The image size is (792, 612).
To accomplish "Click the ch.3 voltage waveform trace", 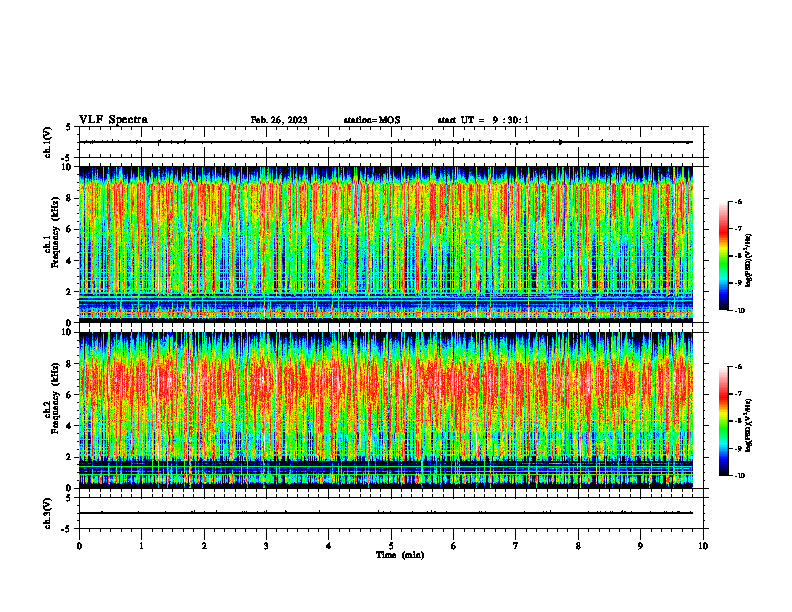I will [385, 513].
